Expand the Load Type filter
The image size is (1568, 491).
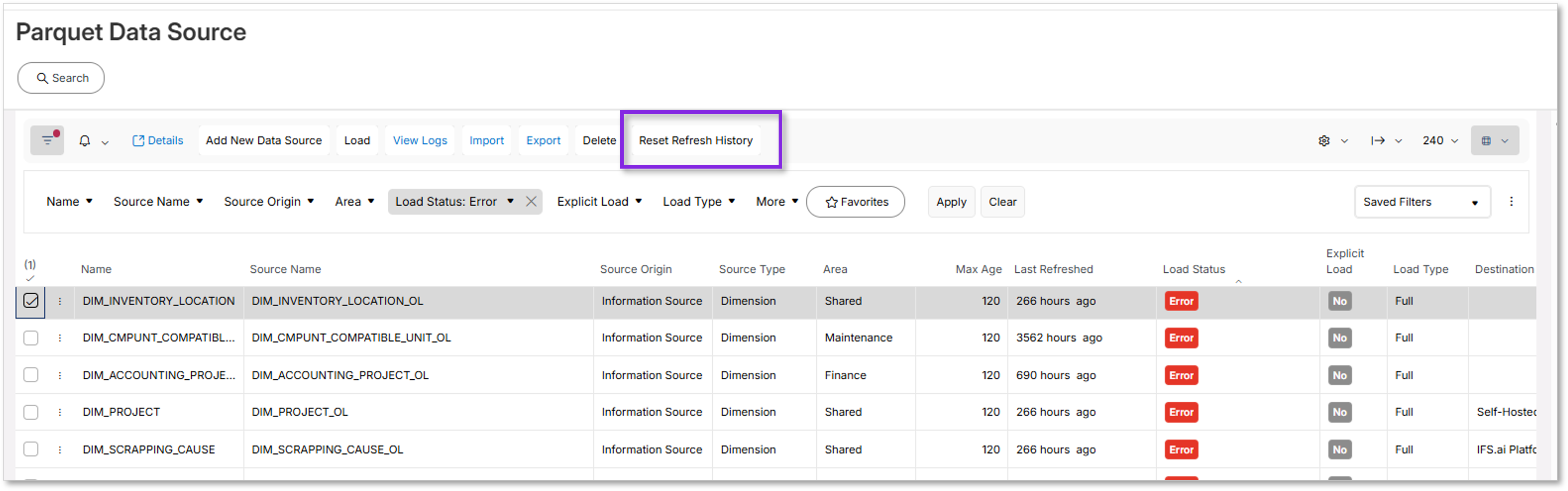click(x=698, y=201)
